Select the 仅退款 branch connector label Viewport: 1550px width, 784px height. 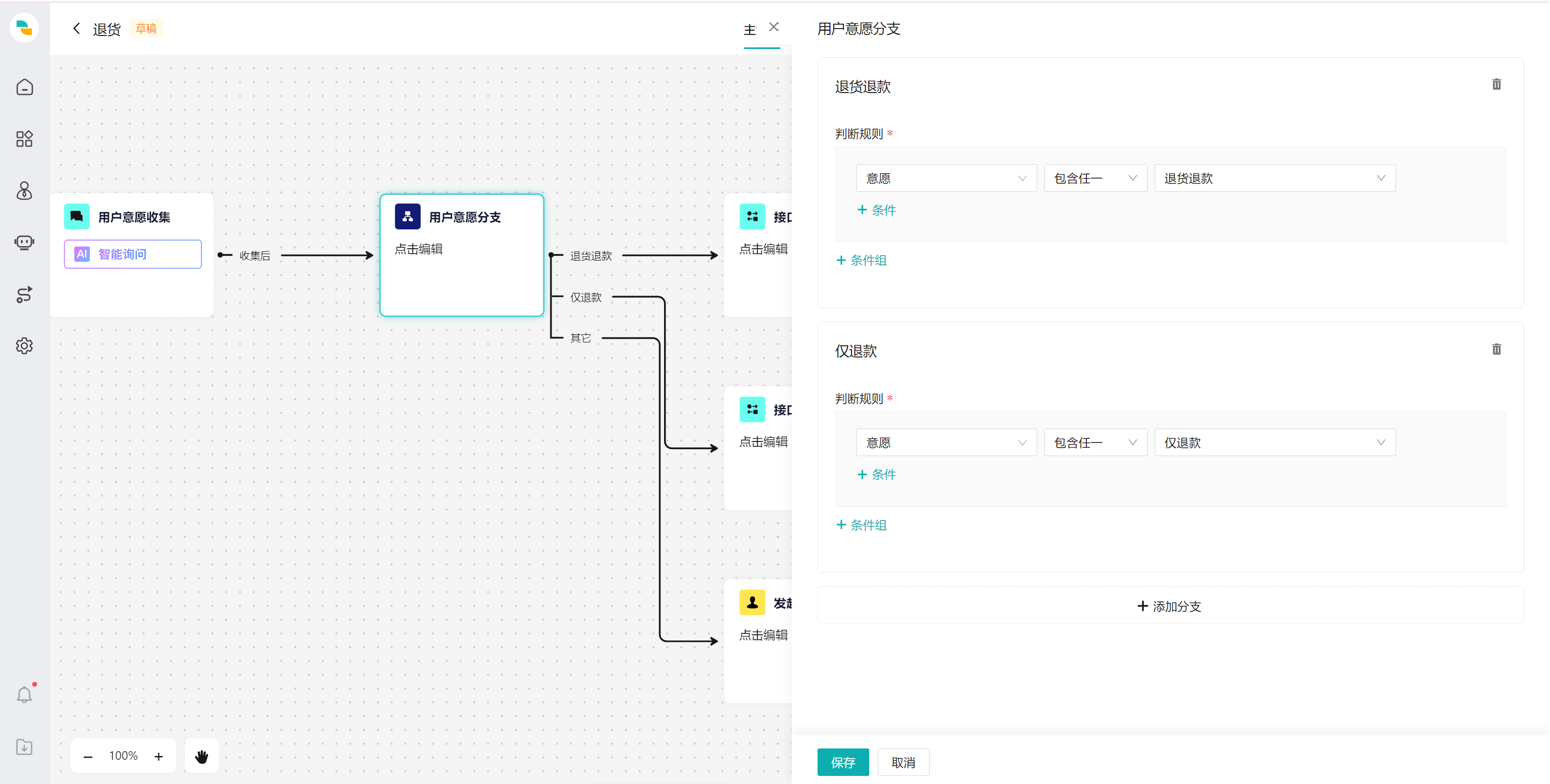click(585, 297)
